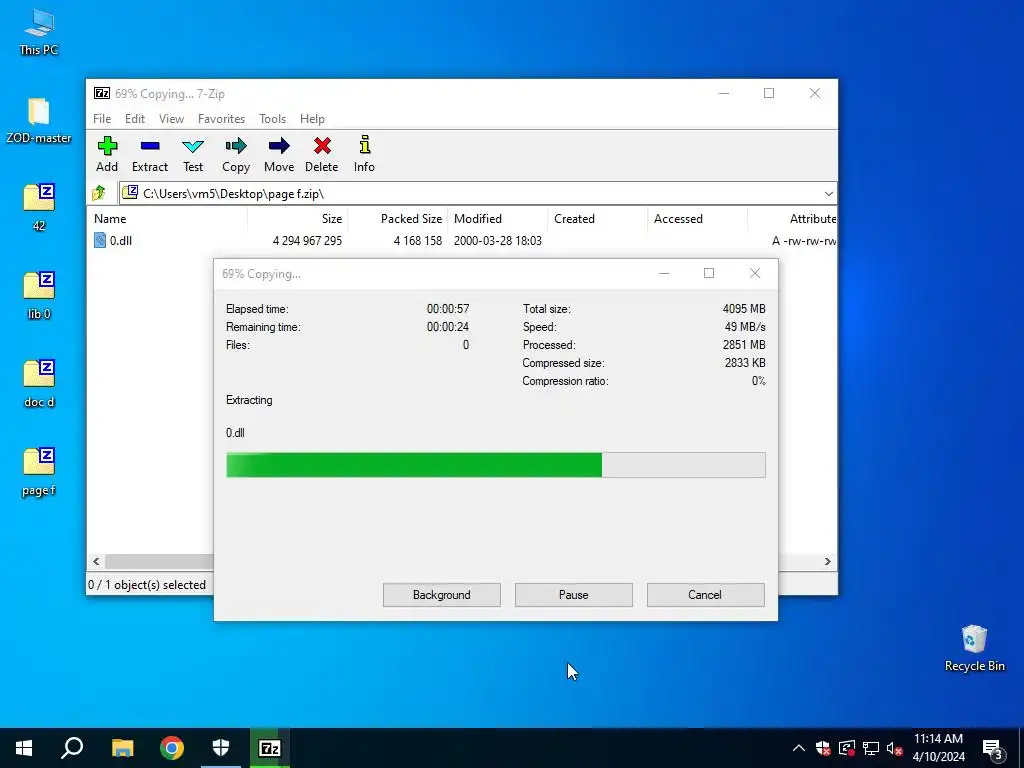The width and height of the screenshot is (1024, 768).
Task: Open This PC desktop icon
Action: [39, 31]
